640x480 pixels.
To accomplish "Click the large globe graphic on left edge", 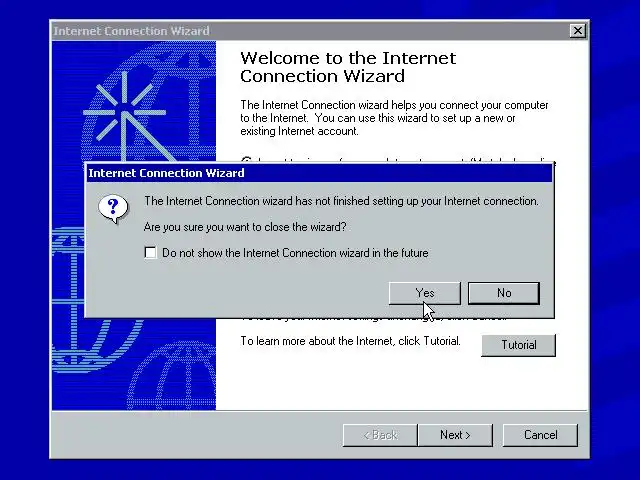I will click(69, 300).
